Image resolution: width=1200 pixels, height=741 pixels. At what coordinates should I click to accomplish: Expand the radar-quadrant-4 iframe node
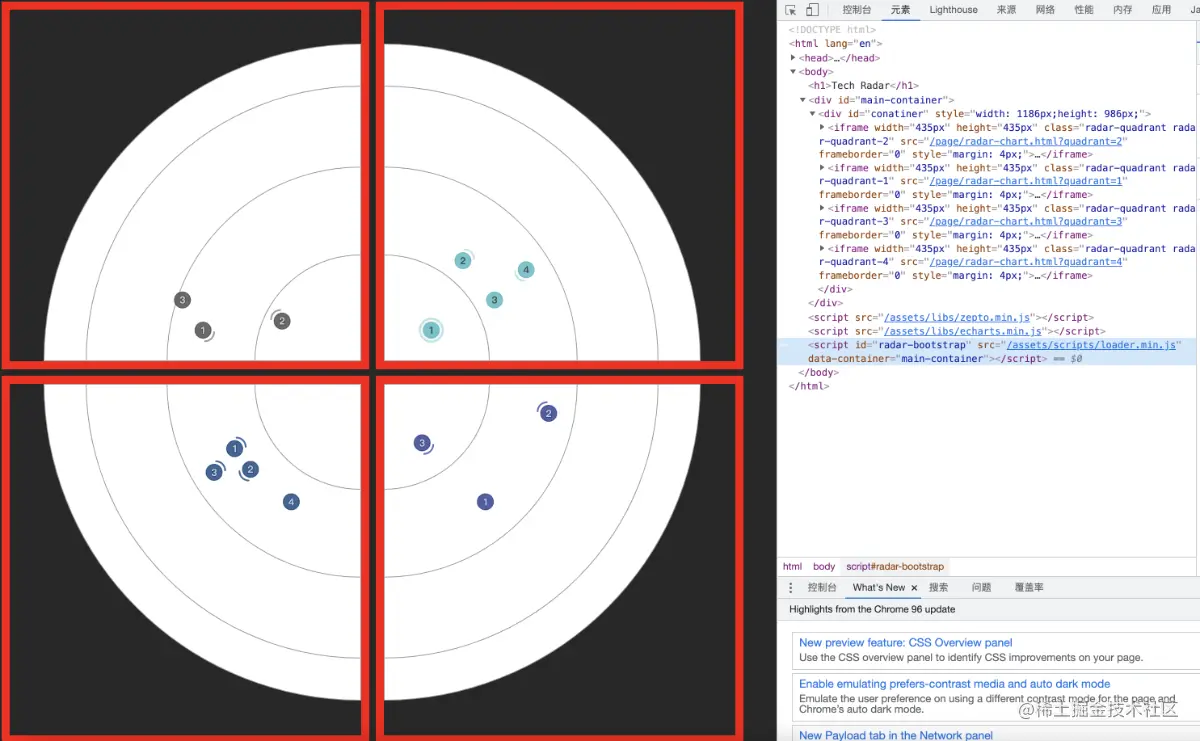click(x=822, y=248)
